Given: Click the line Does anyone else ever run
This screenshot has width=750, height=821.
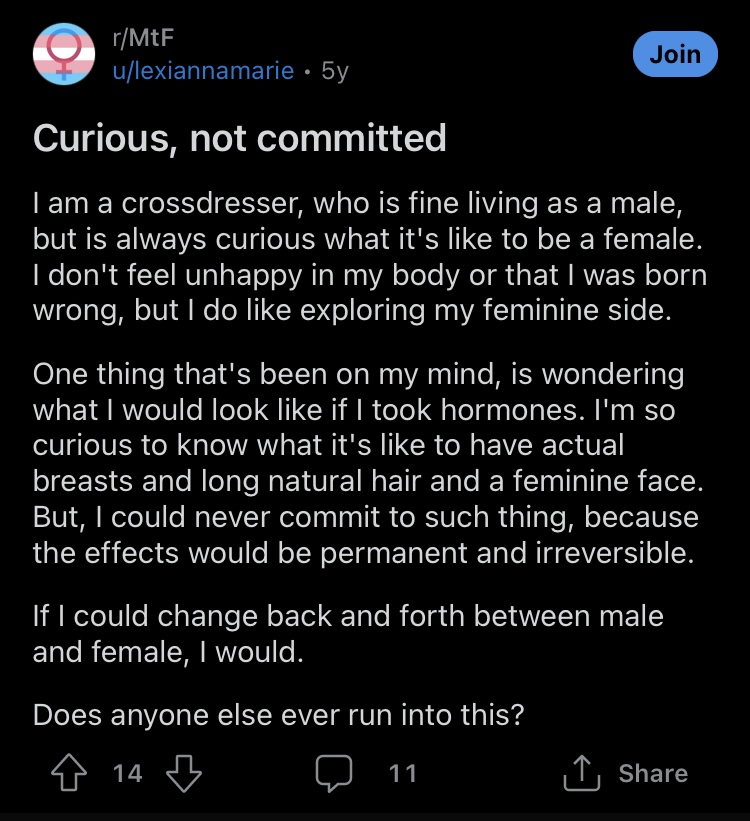Looking at the screenshot, I should 278,715.
